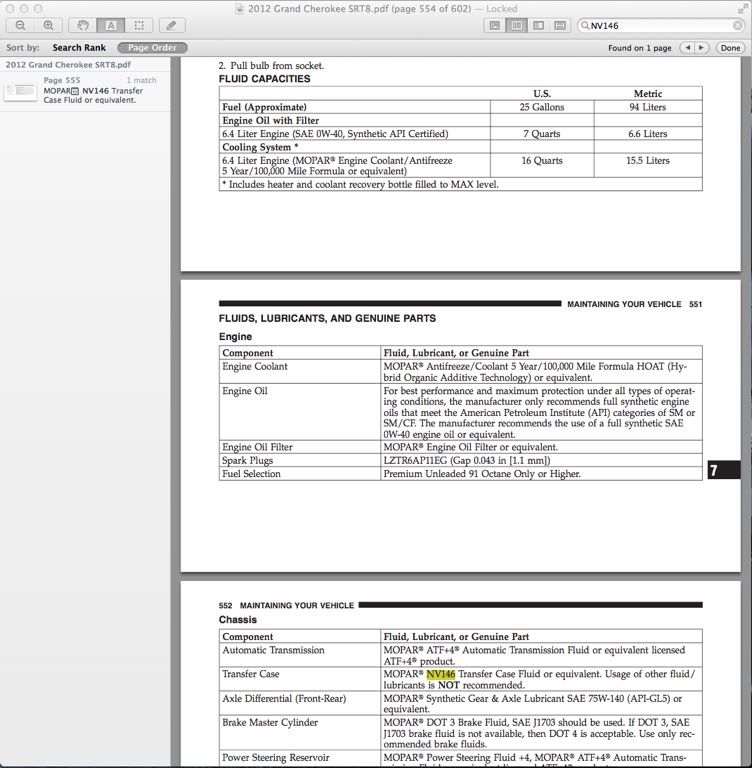Viewport: 752px width, 768px height.
Task: Open the Page 555 search result
Action: [85, 90]
